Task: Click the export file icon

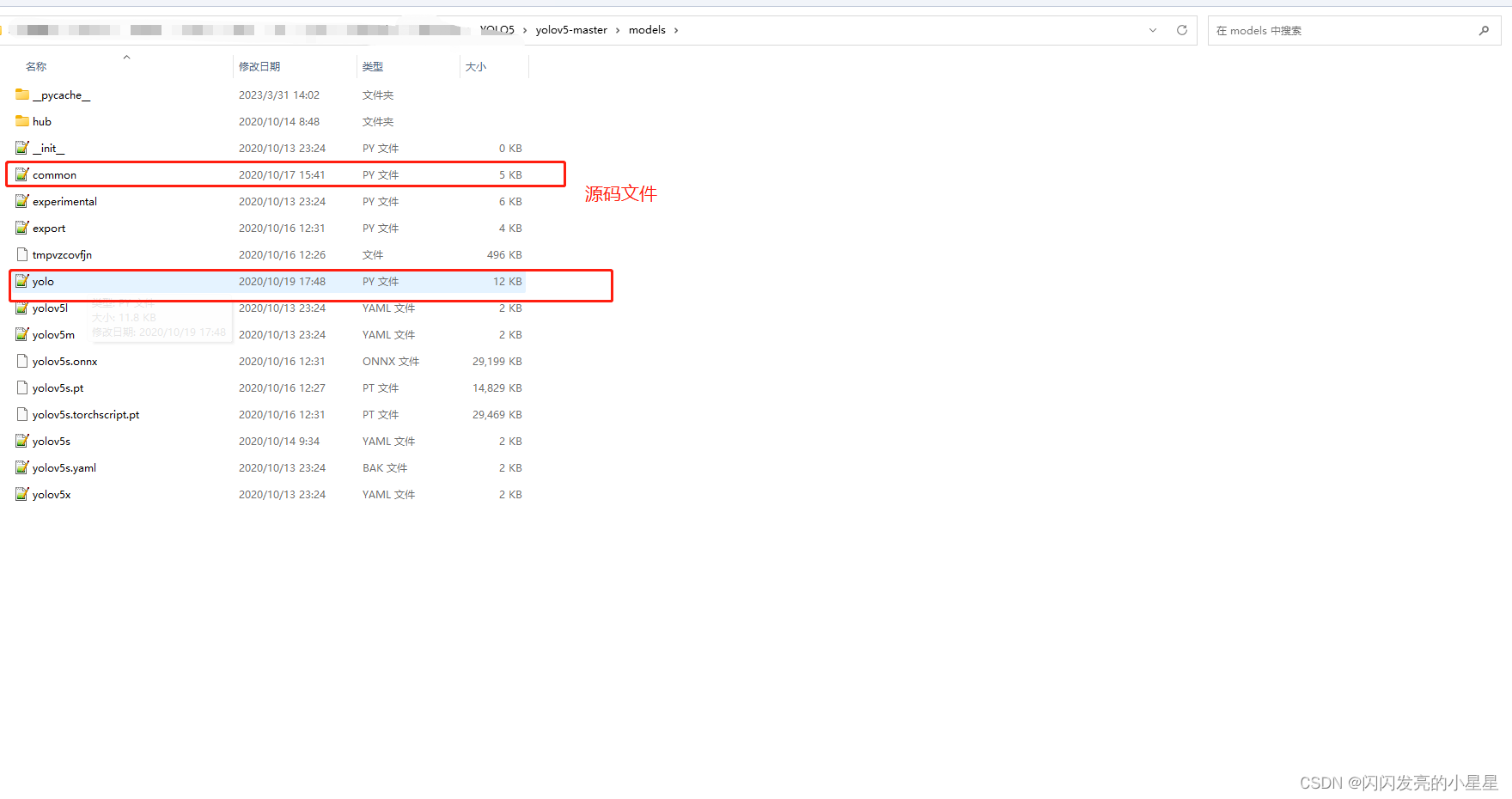Action: pos(22,228)
